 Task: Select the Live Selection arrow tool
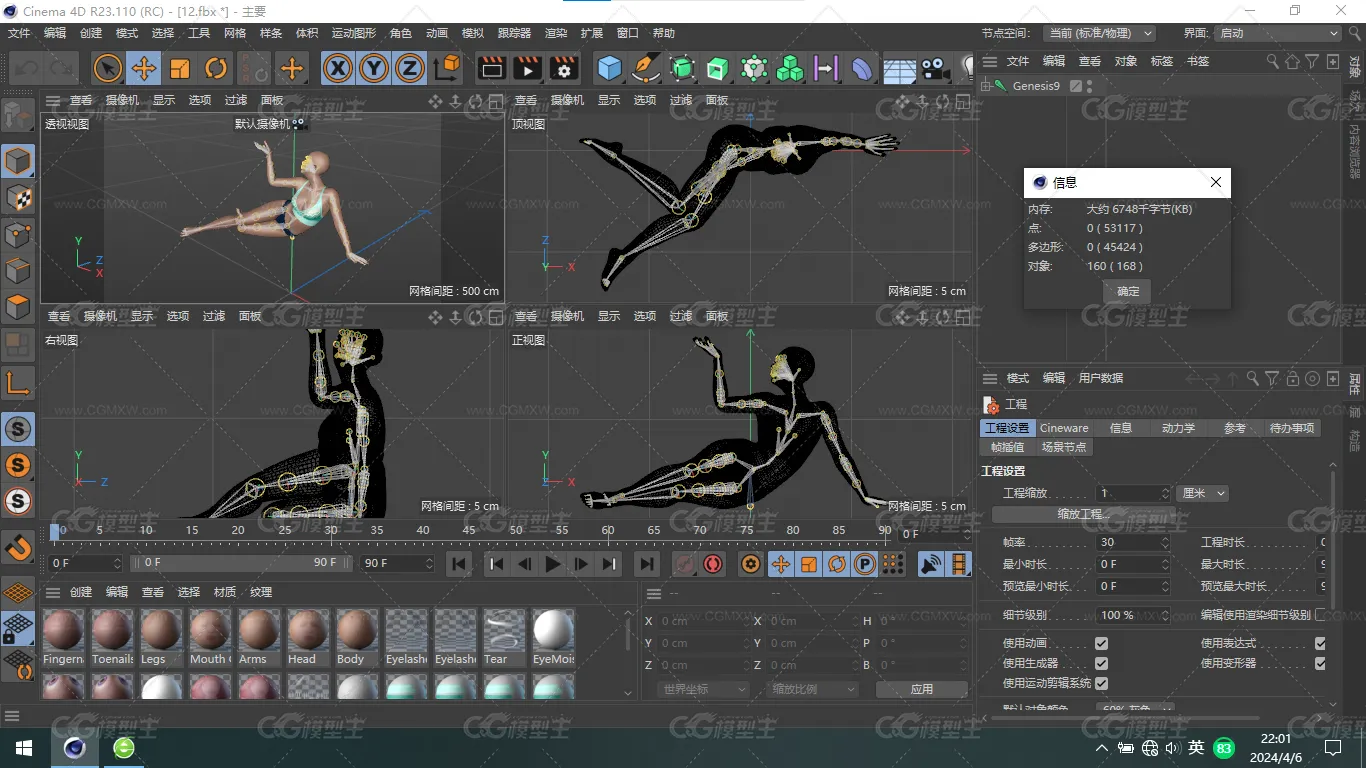tap(107, 68)
